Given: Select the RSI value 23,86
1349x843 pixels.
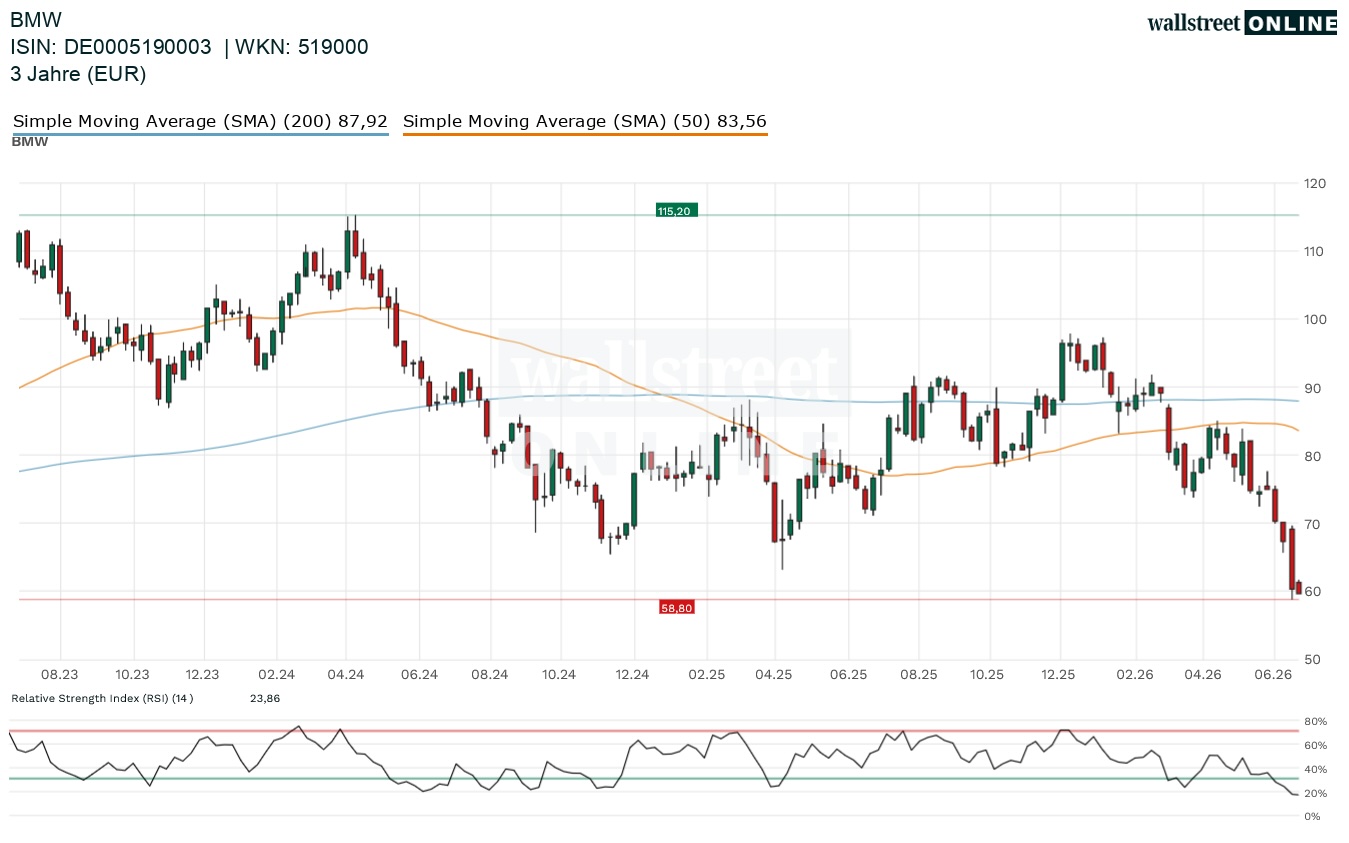Looking at the screenshot, I should point(265,698).
